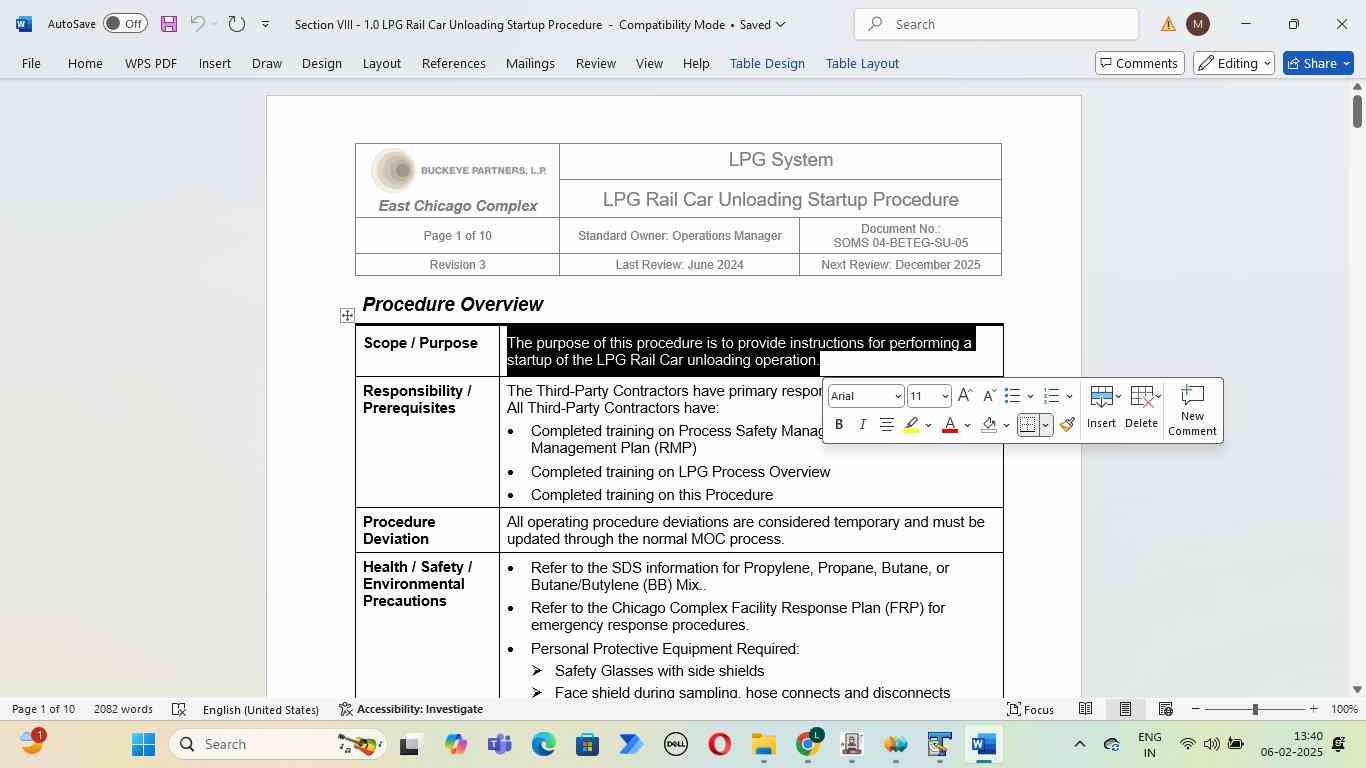Click the Shading paint bucket icon
Viewport: 1366px width, 768px height.
(x=989, y=425)
